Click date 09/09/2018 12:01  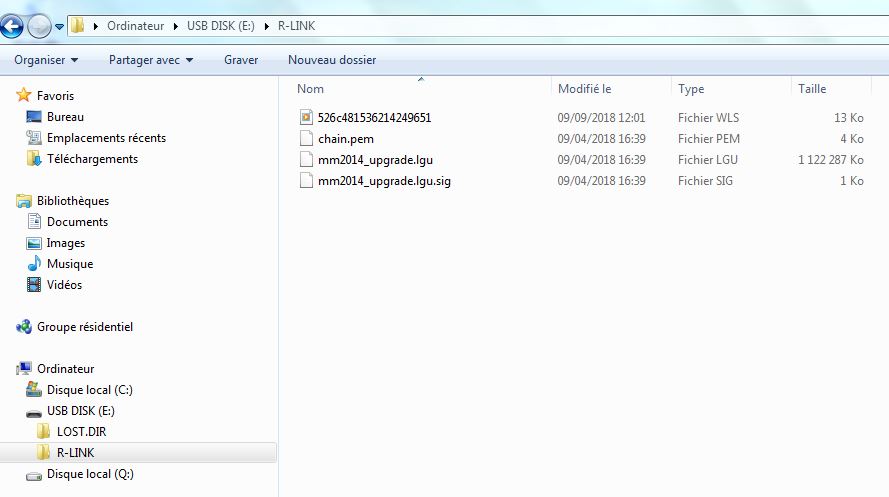coord(601,118)
